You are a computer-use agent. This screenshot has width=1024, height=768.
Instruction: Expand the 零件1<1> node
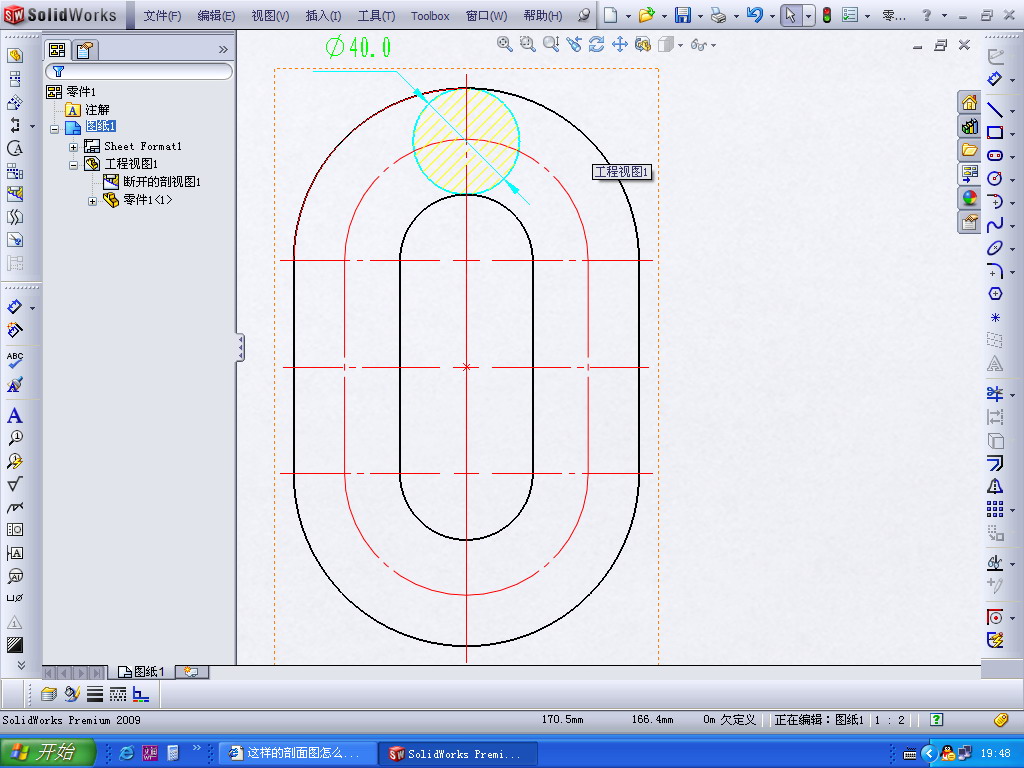coord(92,201)
